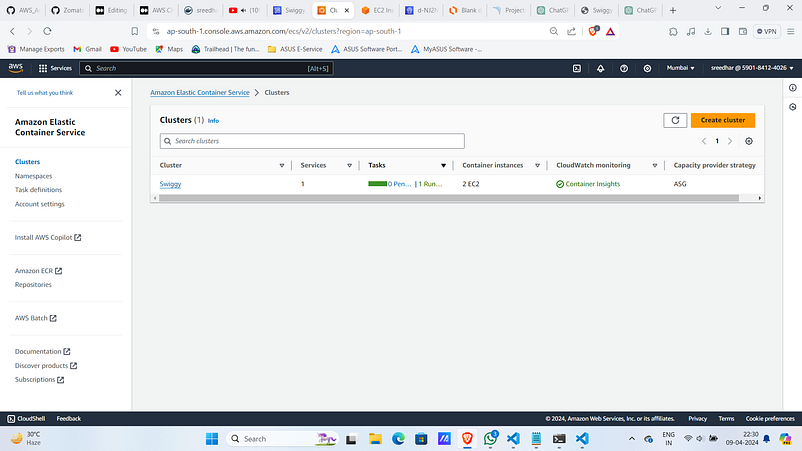Screen dimensions: 802x451
Task: Go to the previous clusters page
Action: [x=704, y=141]
